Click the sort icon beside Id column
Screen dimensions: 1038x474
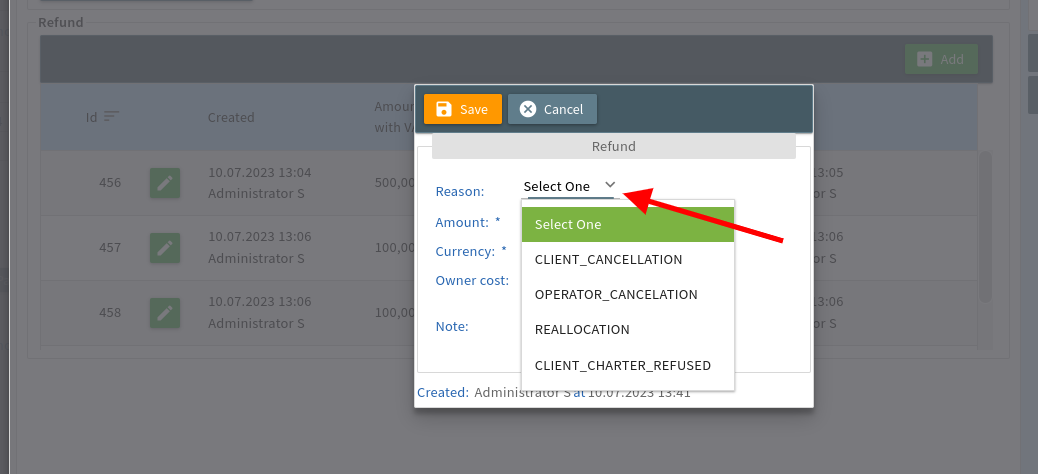[111, 117]
